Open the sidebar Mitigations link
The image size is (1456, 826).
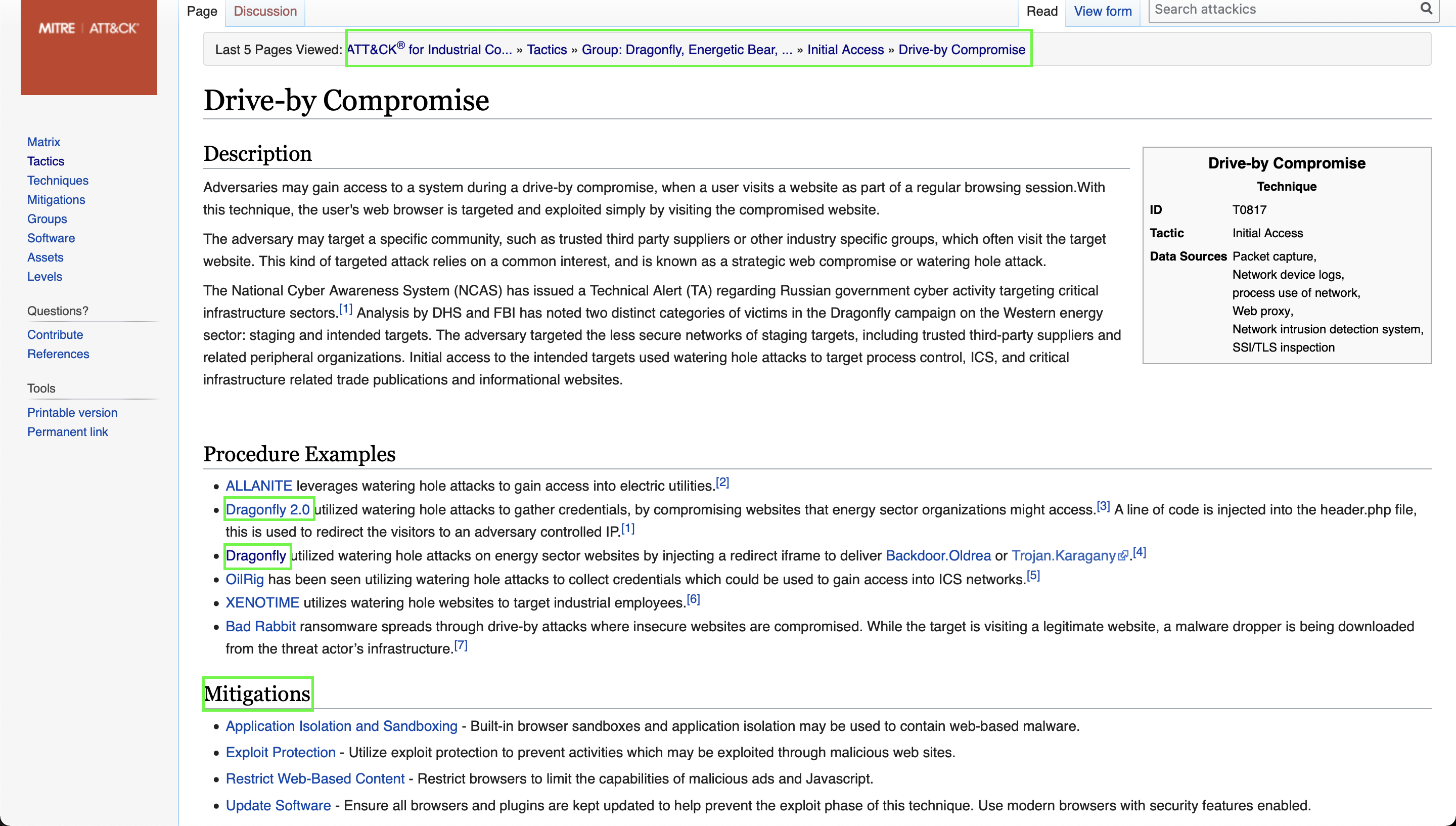56,200
